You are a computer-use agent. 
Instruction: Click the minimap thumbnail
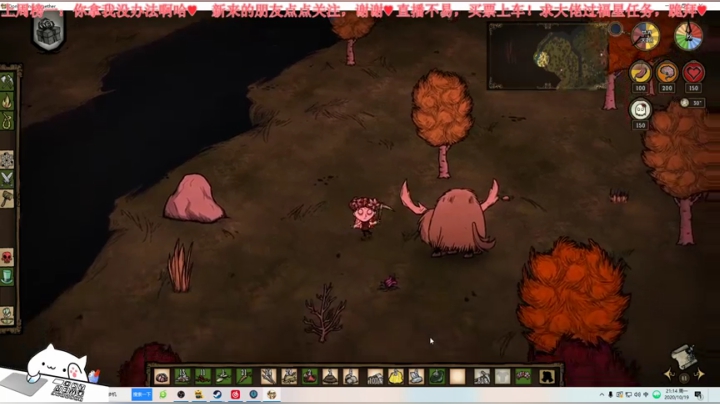tap(547, 56)
